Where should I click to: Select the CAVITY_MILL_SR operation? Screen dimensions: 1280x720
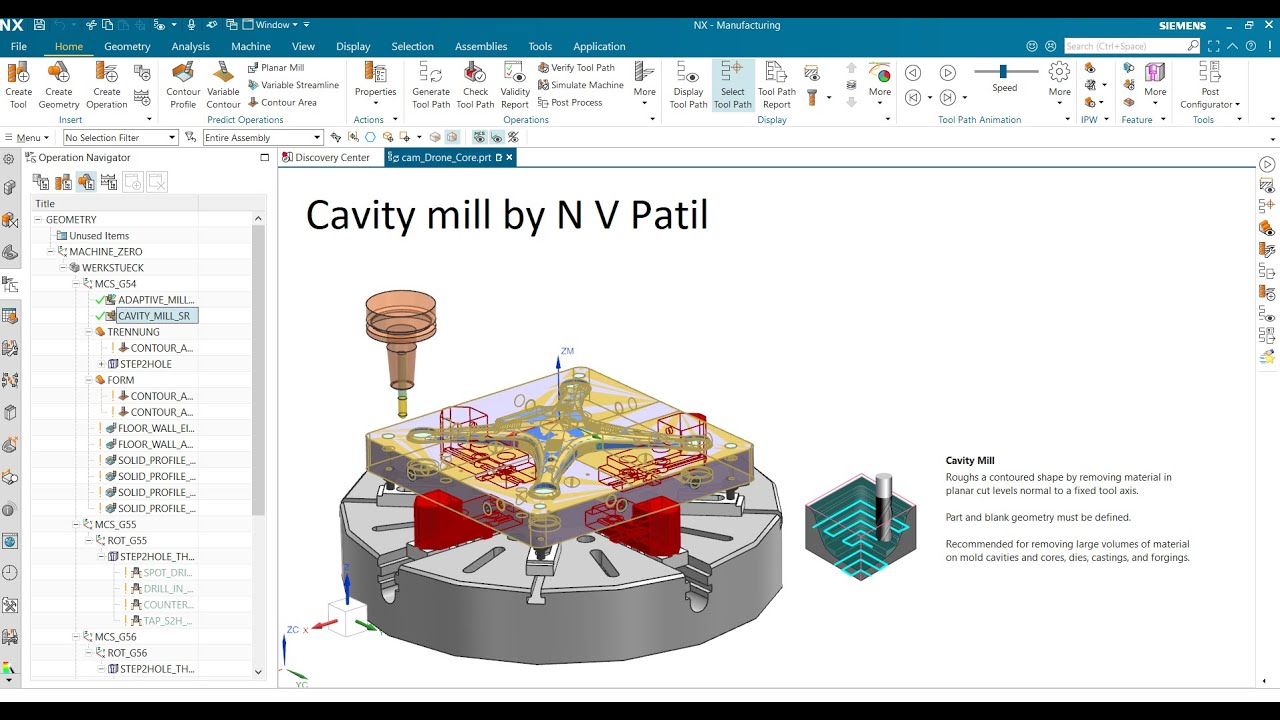[154, 316]
